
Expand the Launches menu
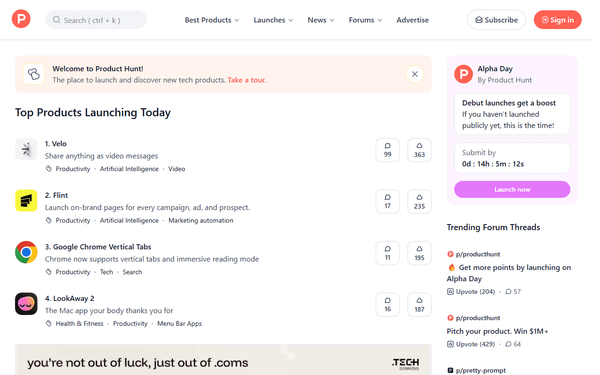coord(273,20)
